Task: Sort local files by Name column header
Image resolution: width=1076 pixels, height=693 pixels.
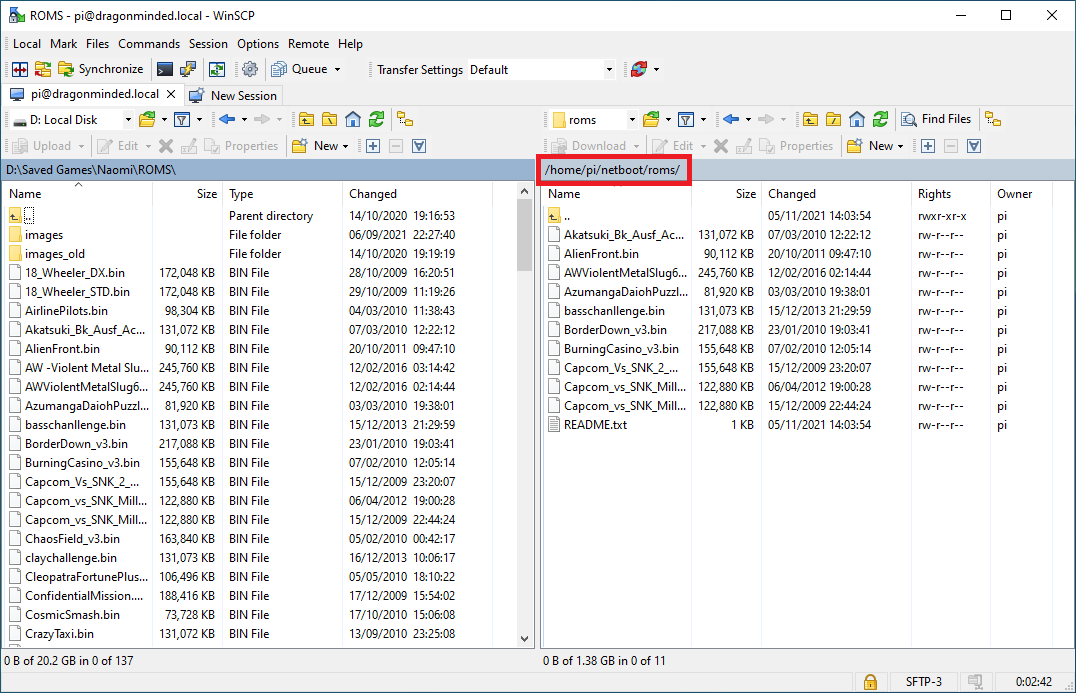Action: (x=78, y=193)
